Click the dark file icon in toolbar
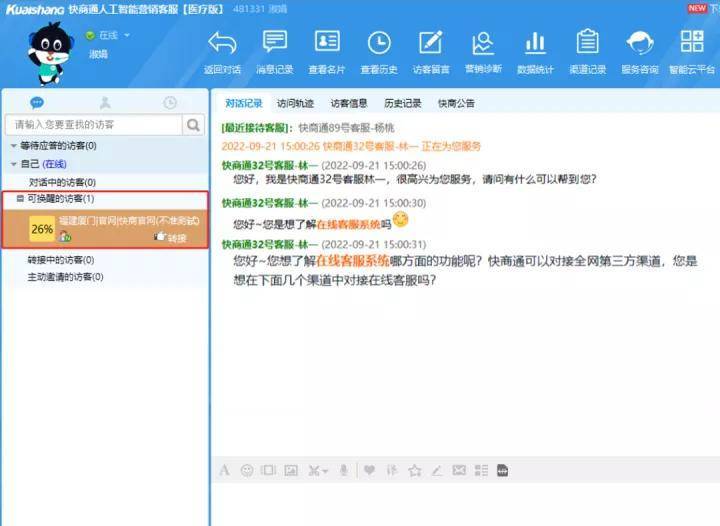 point(502,470)
